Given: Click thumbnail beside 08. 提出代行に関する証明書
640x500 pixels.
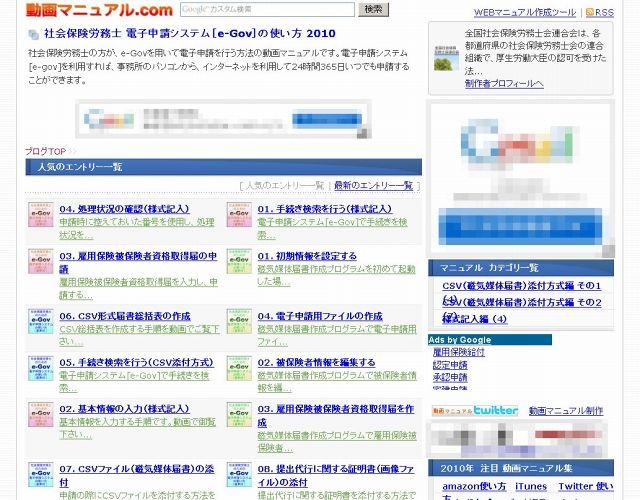Looking at the screenshot, I should (239, 474).
